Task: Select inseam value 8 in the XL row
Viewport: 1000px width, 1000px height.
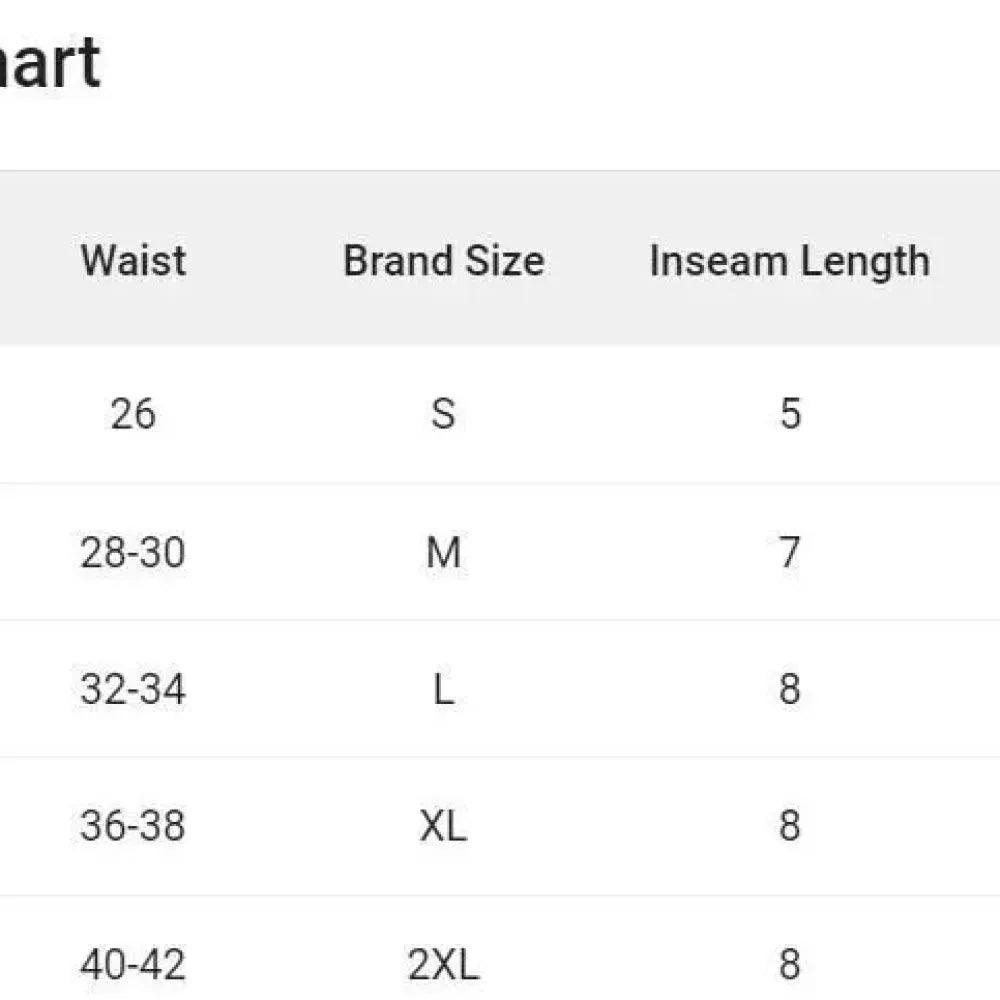Action: point(790,826)
